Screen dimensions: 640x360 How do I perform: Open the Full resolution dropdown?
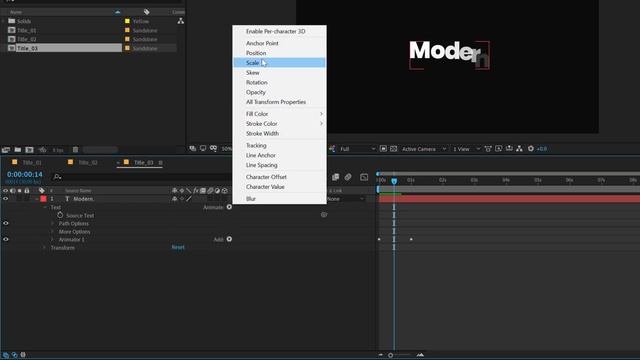(x=357, y=149)
